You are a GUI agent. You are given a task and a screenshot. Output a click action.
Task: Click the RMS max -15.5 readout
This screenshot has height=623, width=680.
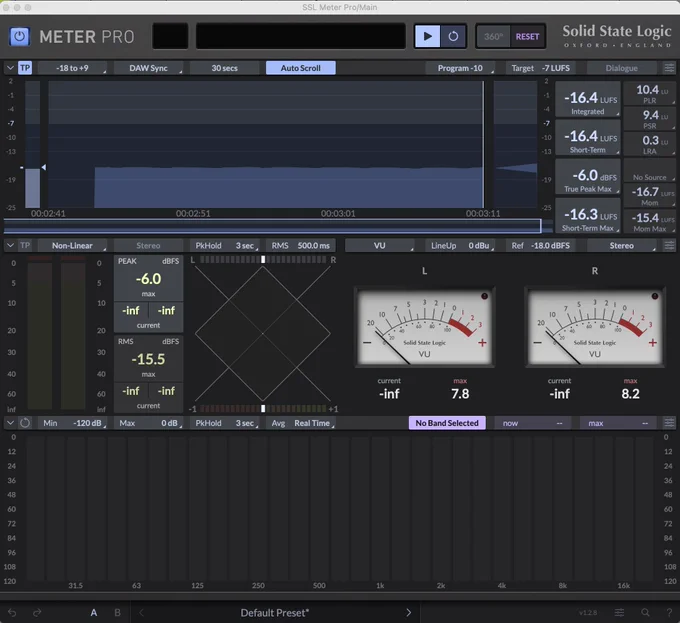click(148, 359)
